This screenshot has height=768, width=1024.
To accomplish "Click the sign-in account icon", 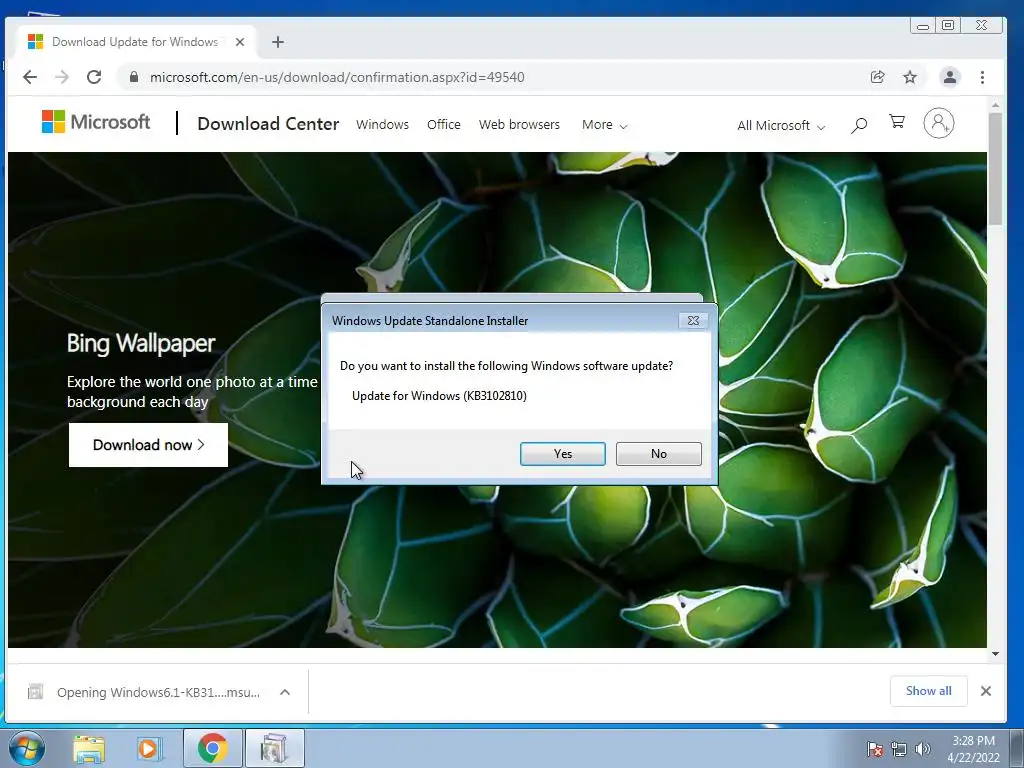I will (938, 123).
